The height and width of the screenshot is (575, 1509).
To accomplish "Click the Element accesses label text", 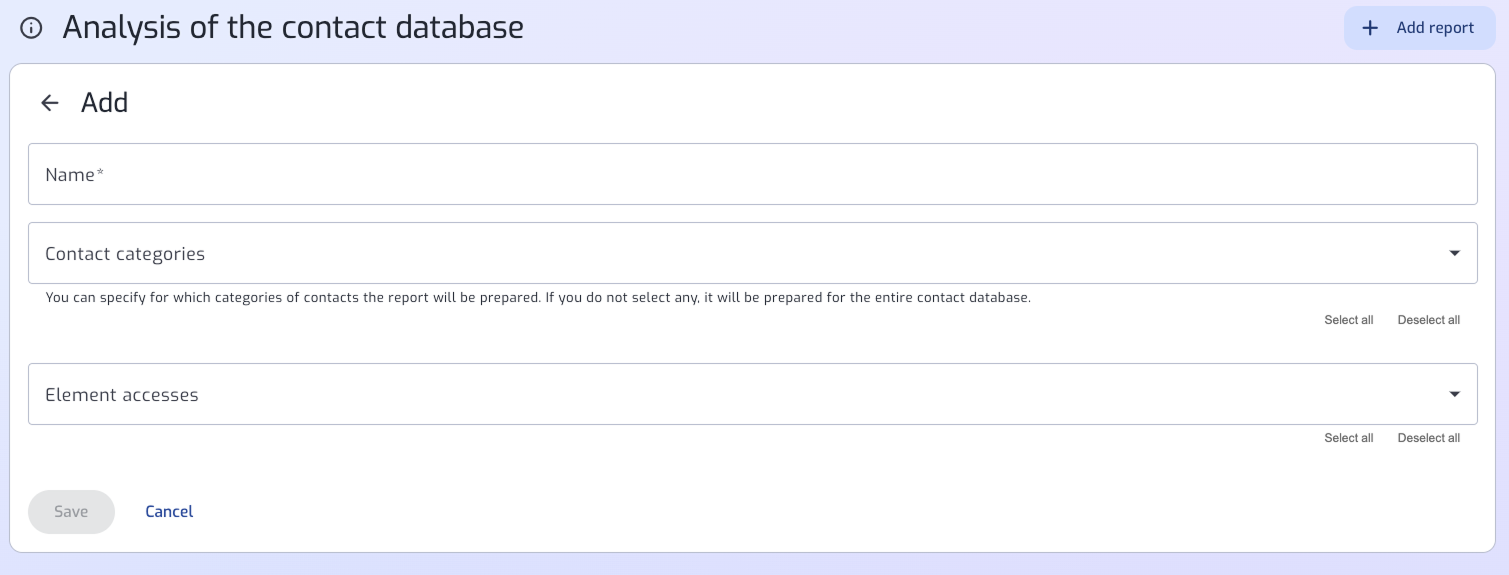I will pos(122,395).
